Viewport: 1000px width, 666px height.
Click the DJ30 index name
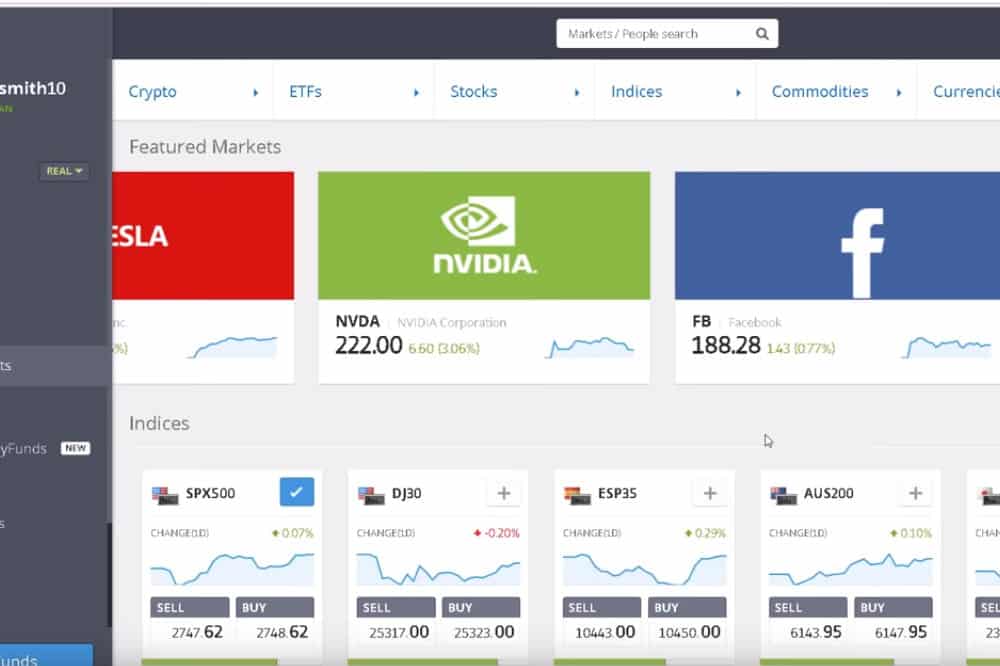click(x=406, y=493)
